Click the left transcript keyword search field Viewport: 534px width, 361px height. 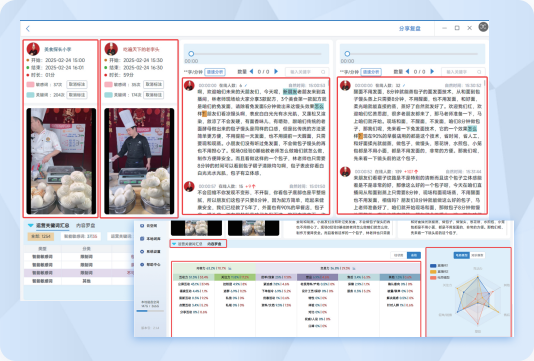(x=307, y=72)
